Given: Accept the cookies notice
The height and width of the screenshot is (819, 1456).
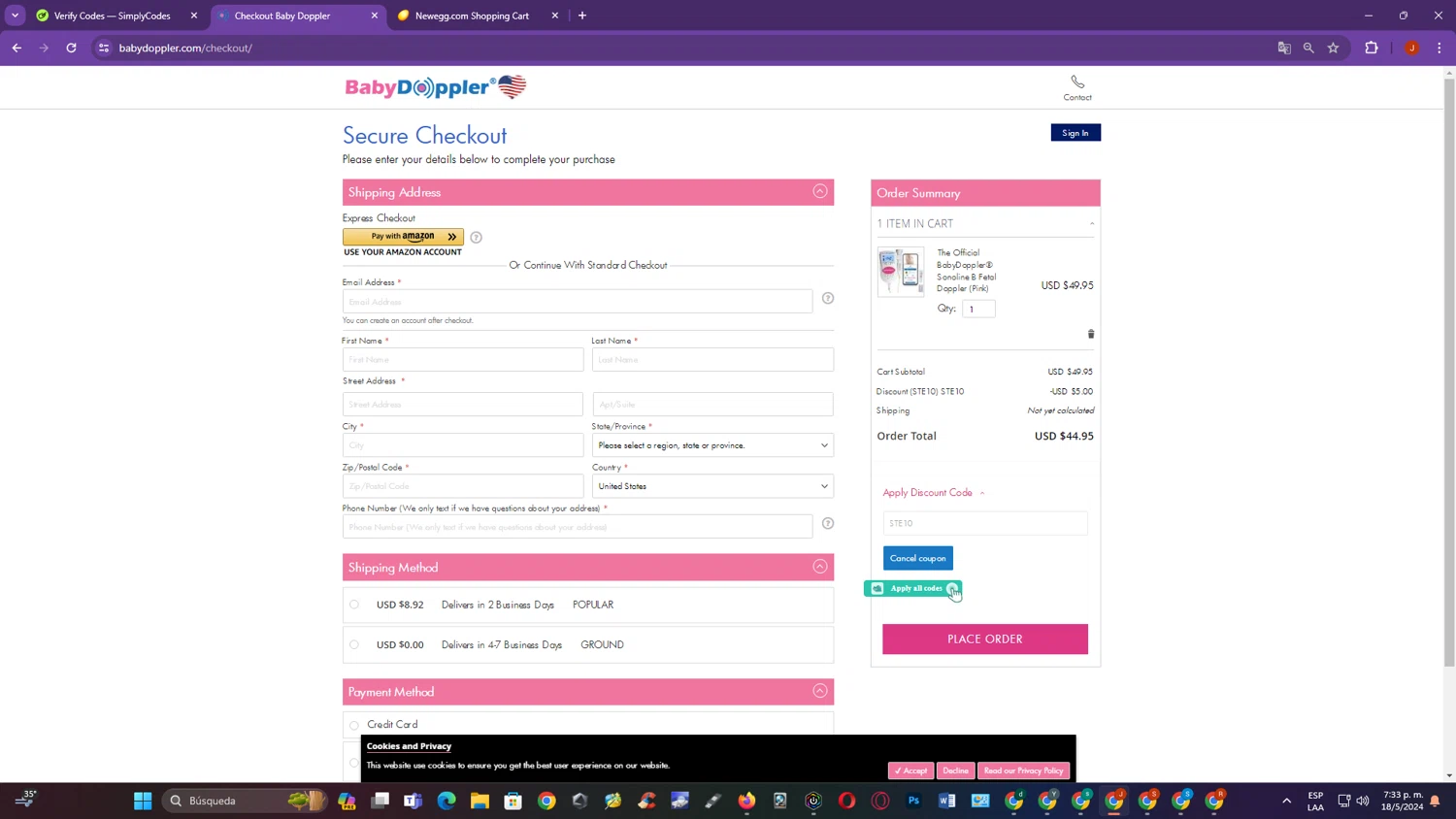Looking at the screenshot, I should [910, 770].
